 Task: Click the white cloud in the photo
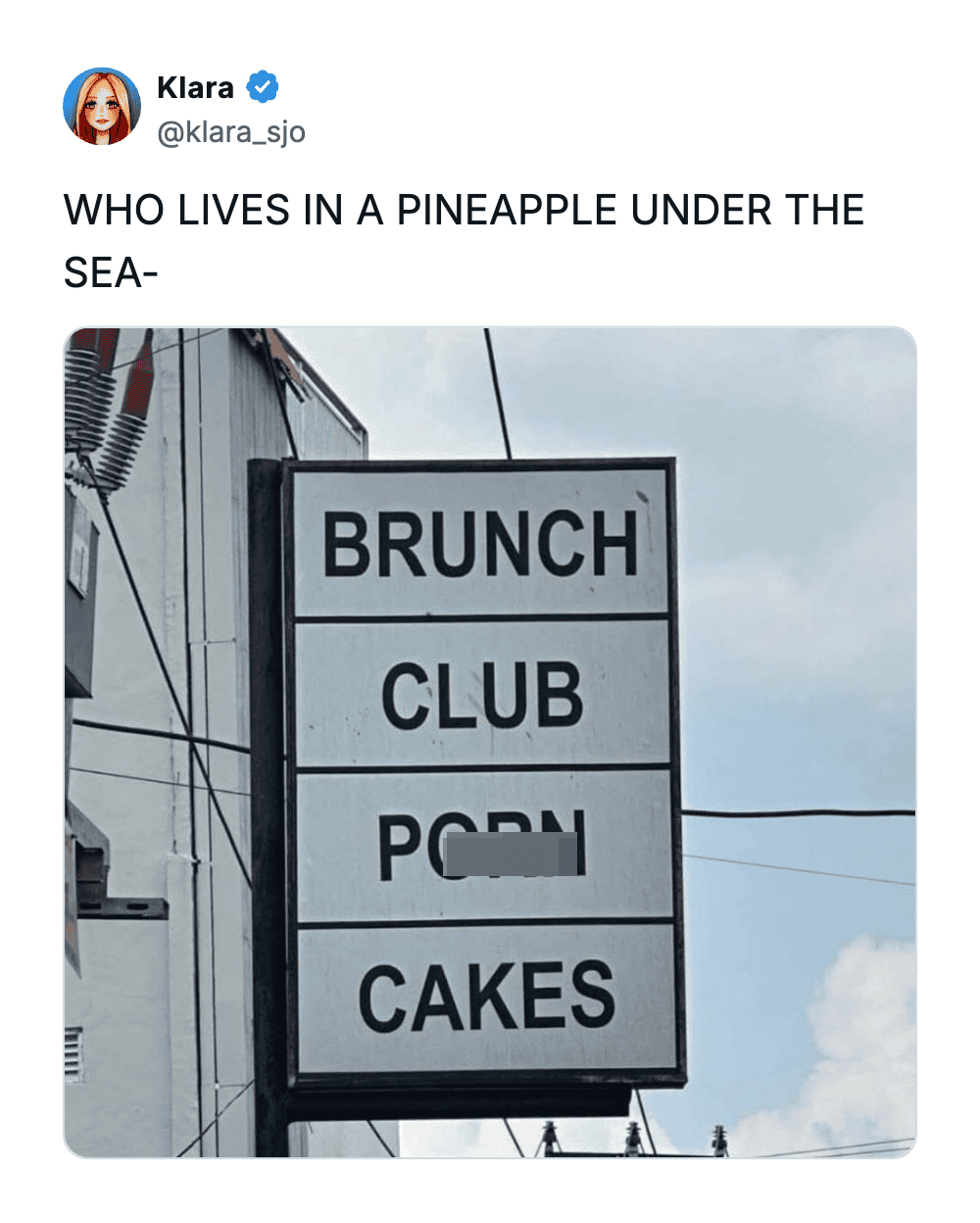point(862,1039)
